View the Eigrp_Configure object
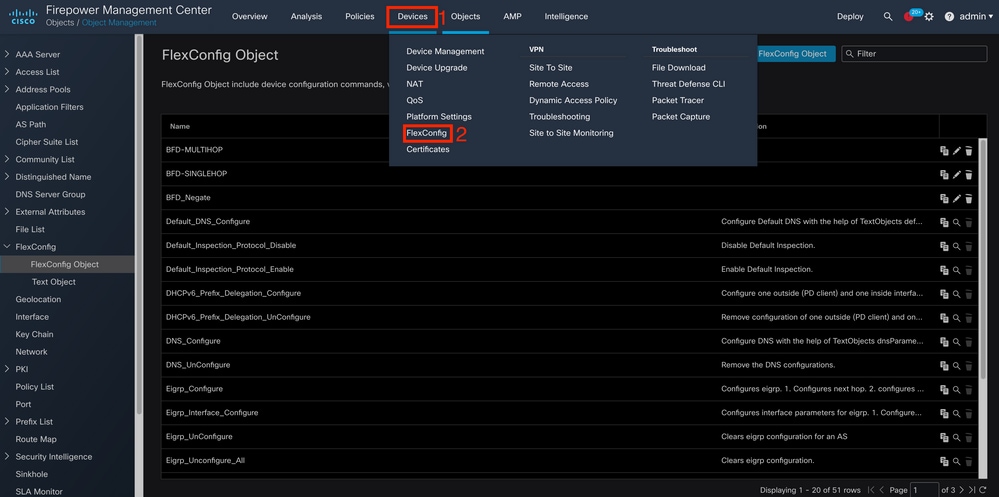 [956, 389]
